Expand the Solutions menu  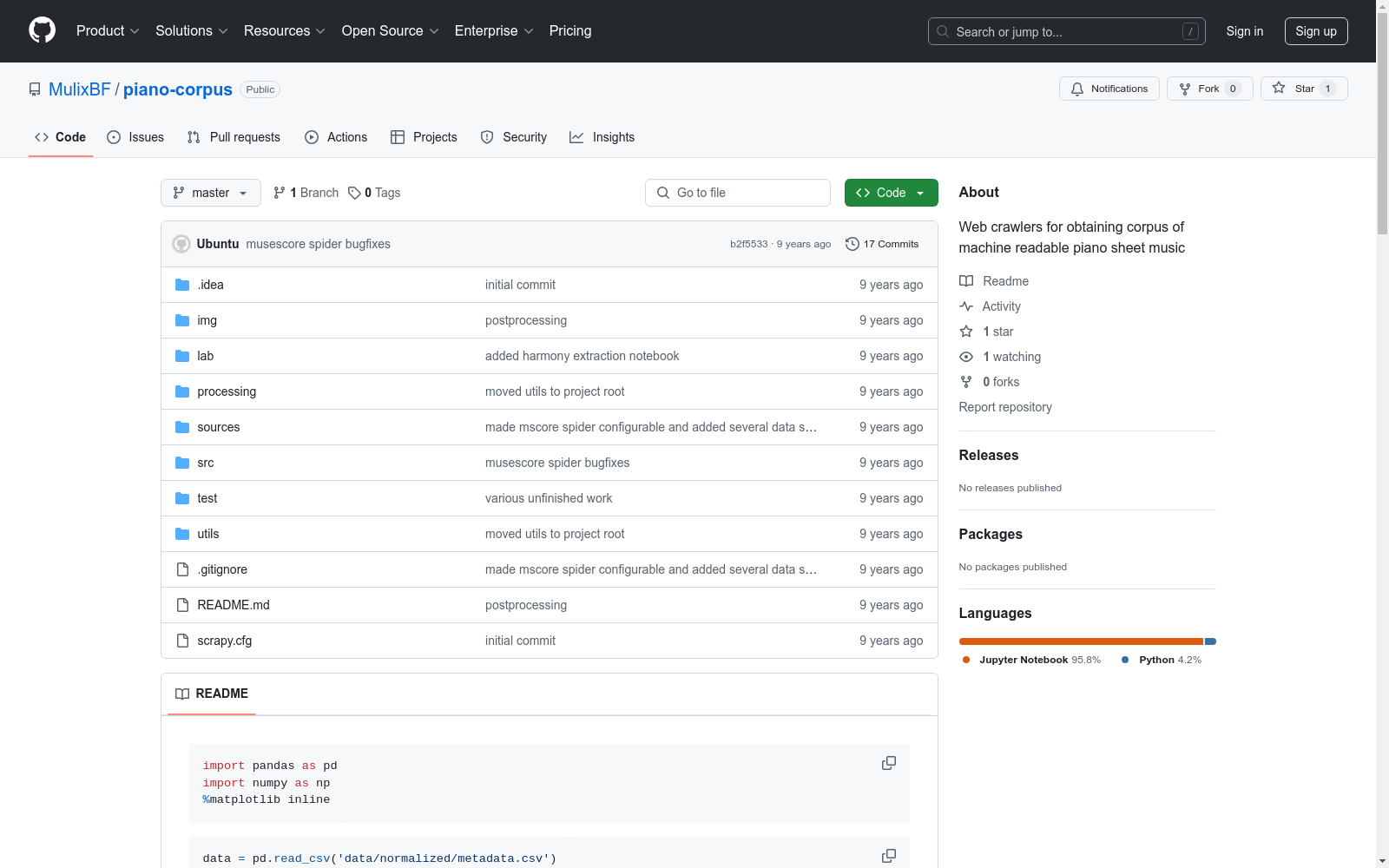(192, 30)
